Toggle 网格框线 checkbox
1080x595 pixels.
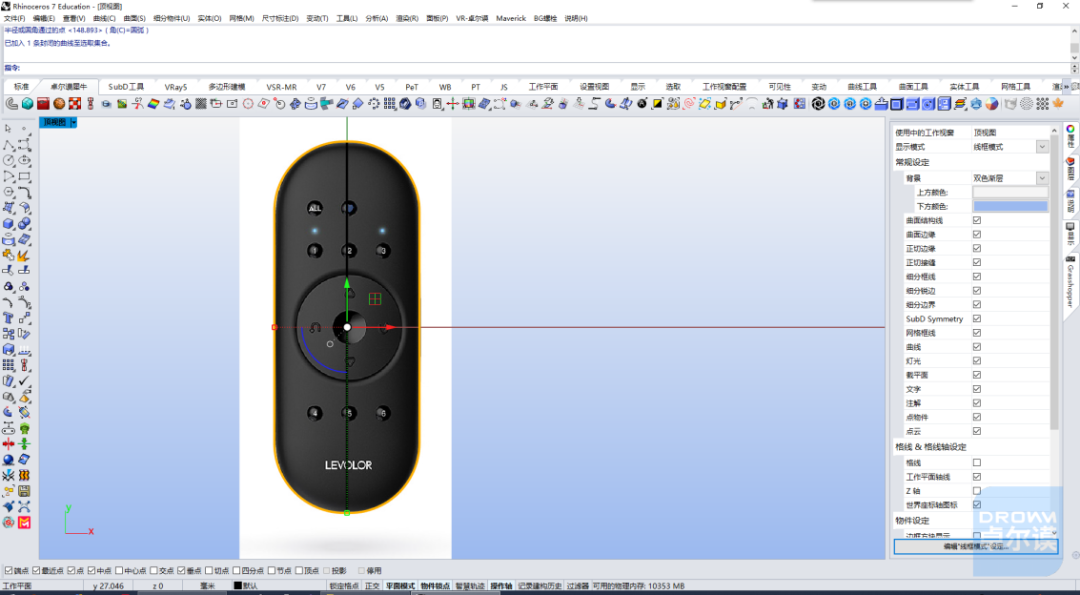click(x=977, y=333)
